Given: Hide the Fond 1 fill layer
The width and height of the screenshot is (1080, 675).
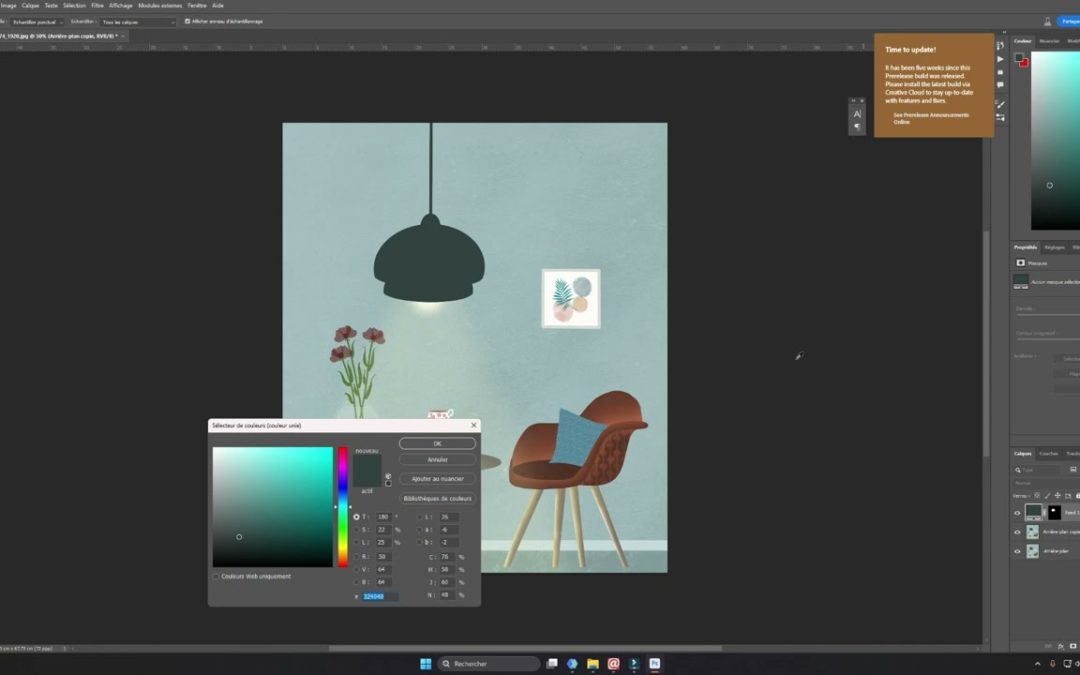Looking at the screenshot, I should tap(1017, 513).
